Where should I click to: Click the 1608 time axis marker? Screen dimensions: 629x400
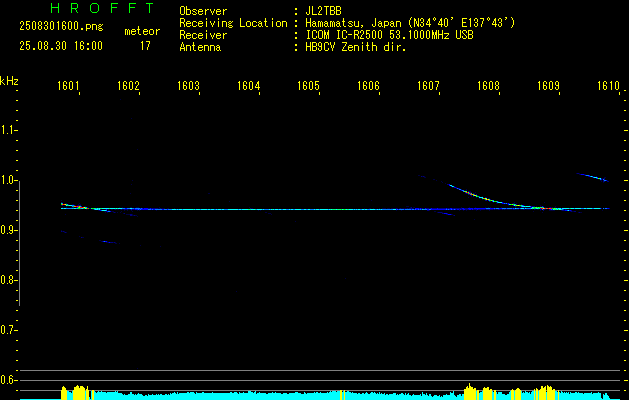point(488,86)
